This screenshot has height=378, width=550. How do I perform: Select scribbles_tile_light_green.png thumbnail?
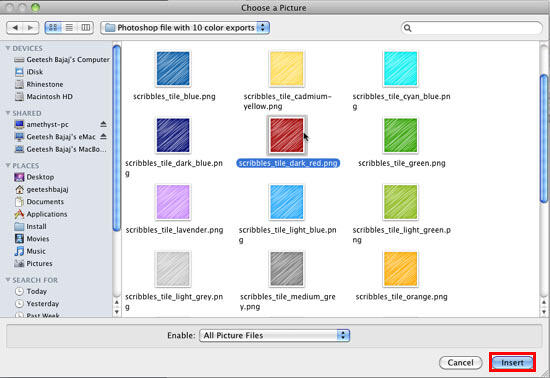click(x=401, y=202)
